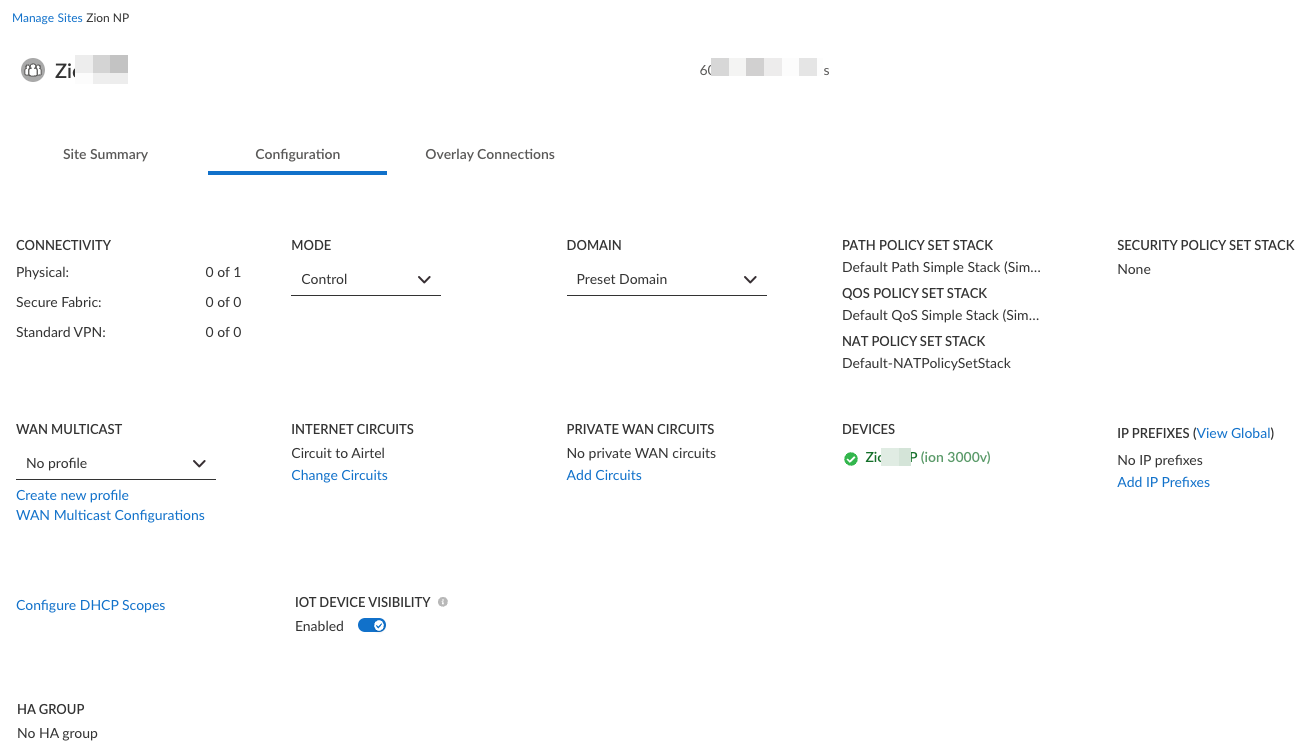This screenshot has width=1296, height=748.
Task: Open Configure DHCP Scopes
Action: [90, 606]
